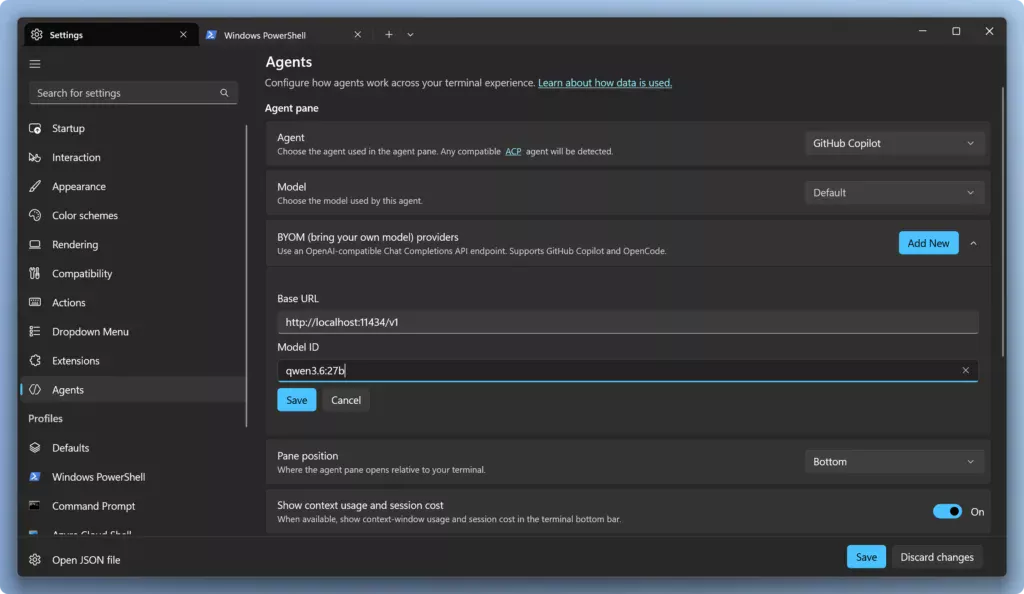Go to Startup settings page

[134, 129]
